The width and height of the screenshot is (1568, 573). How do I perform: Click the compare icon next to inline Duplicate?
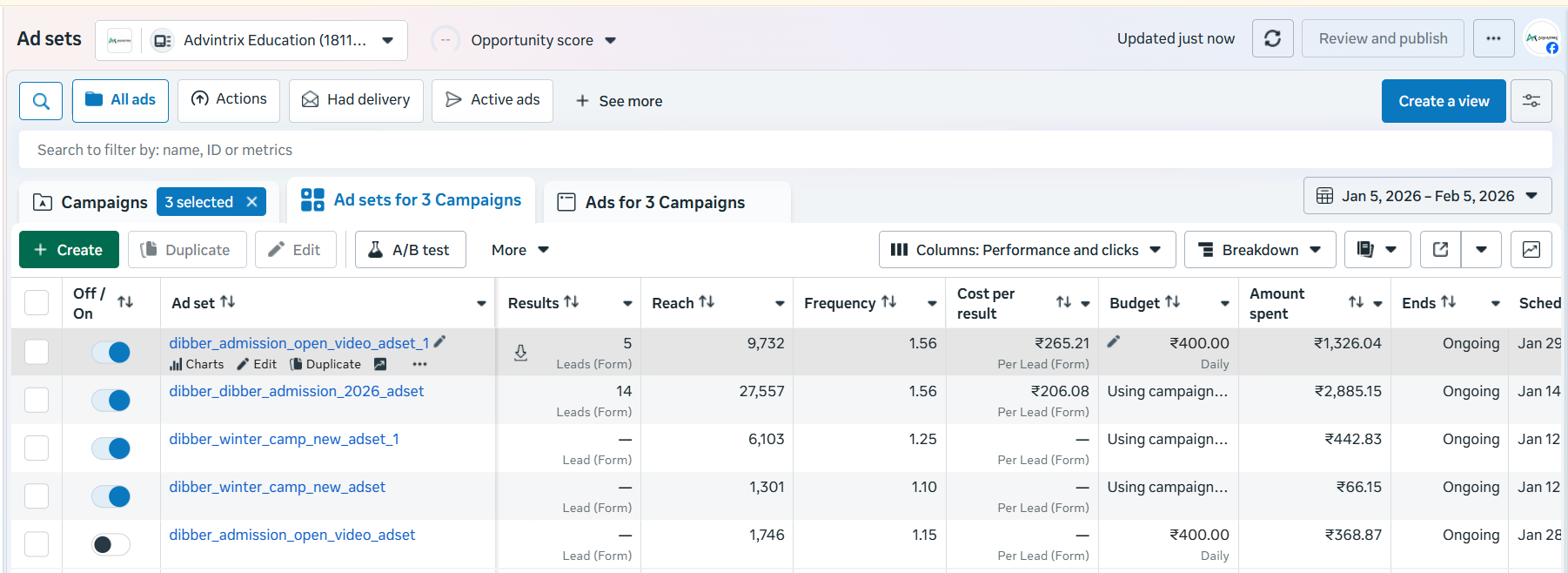380,364
